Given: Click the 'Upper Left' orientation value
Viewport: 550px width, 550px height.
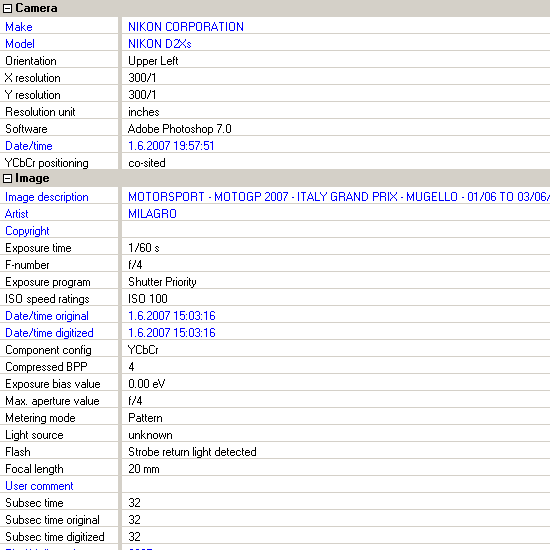Looking at the screenshot, I should click(x=153, y=61).
